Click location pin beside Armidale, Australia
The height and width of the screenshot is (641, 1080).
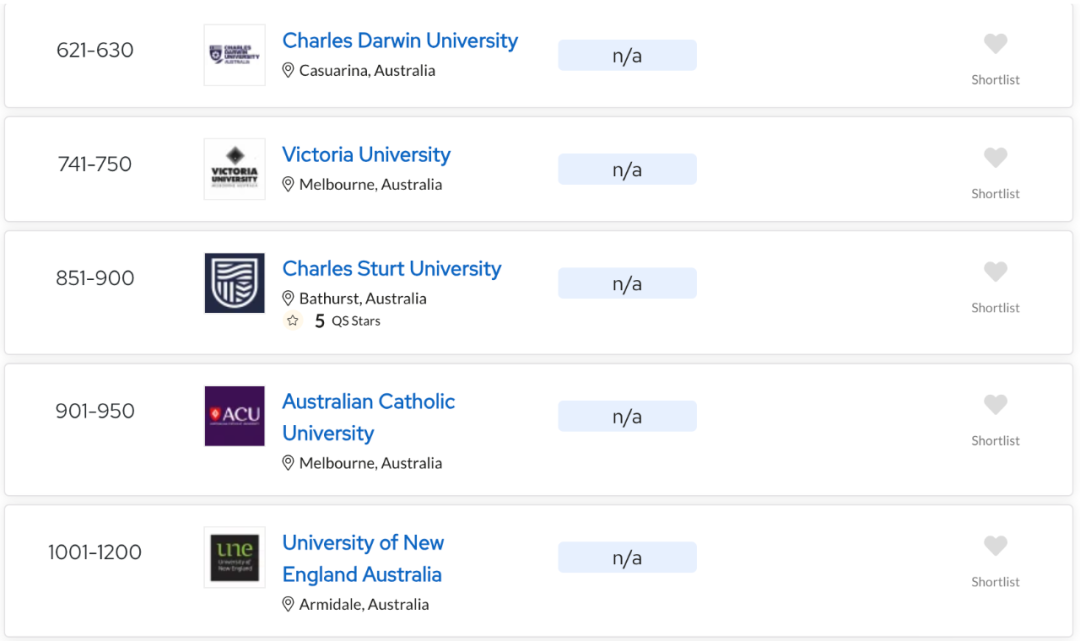pos(288,604)
